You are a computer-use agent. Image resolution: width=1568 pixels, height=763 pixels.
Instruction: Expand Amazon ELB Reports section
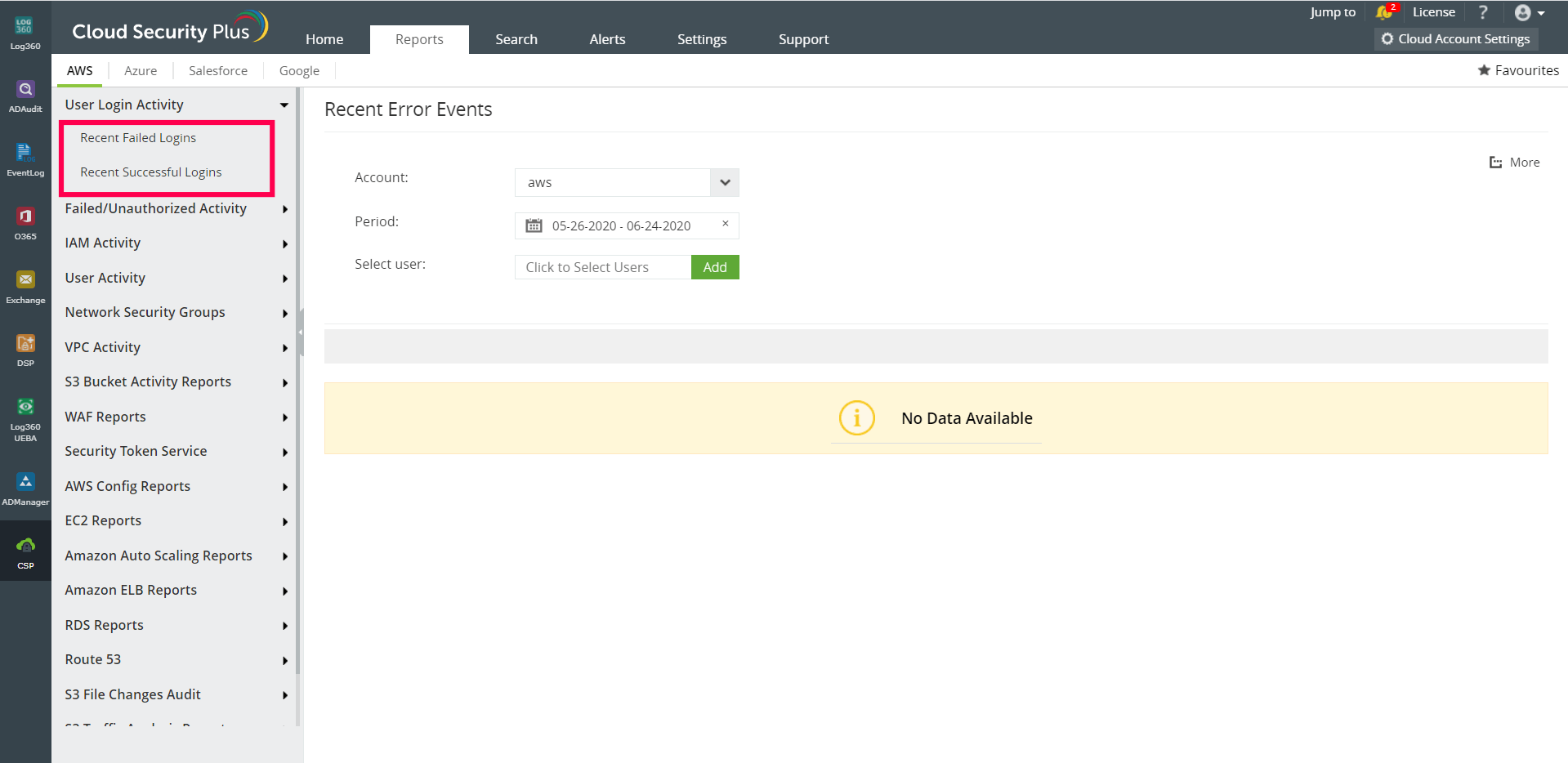(x=285, y=591)
